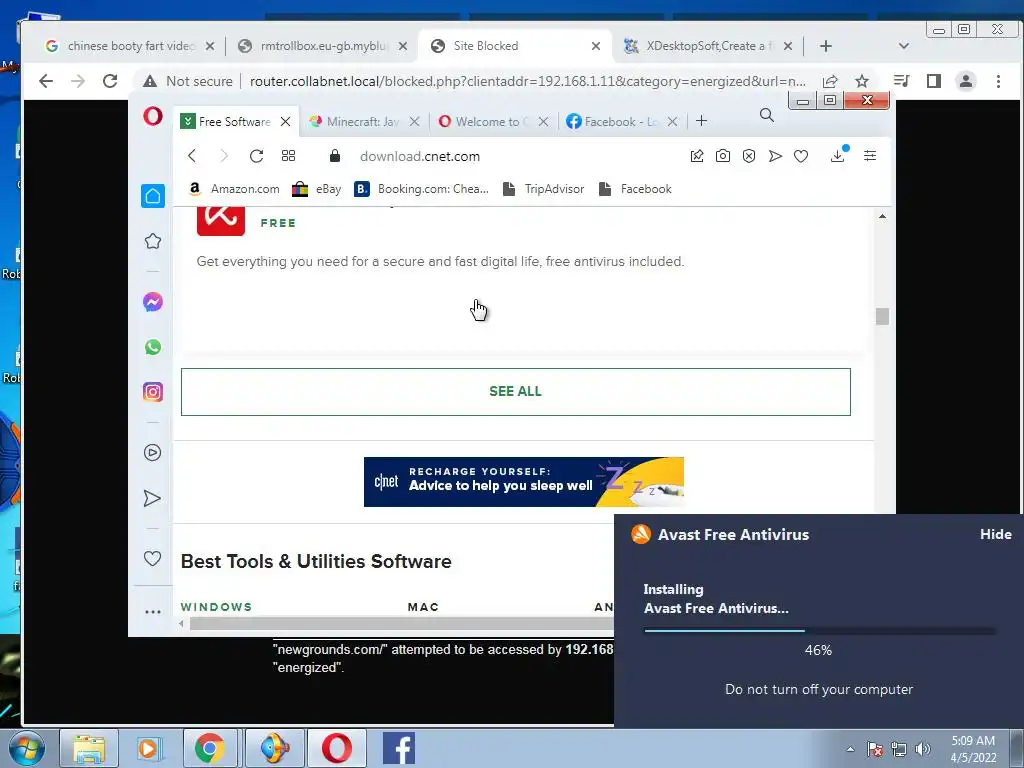
Task: Open Instagram in Opera sidebar
Action: pyautogui.click(x=153, y=392)
